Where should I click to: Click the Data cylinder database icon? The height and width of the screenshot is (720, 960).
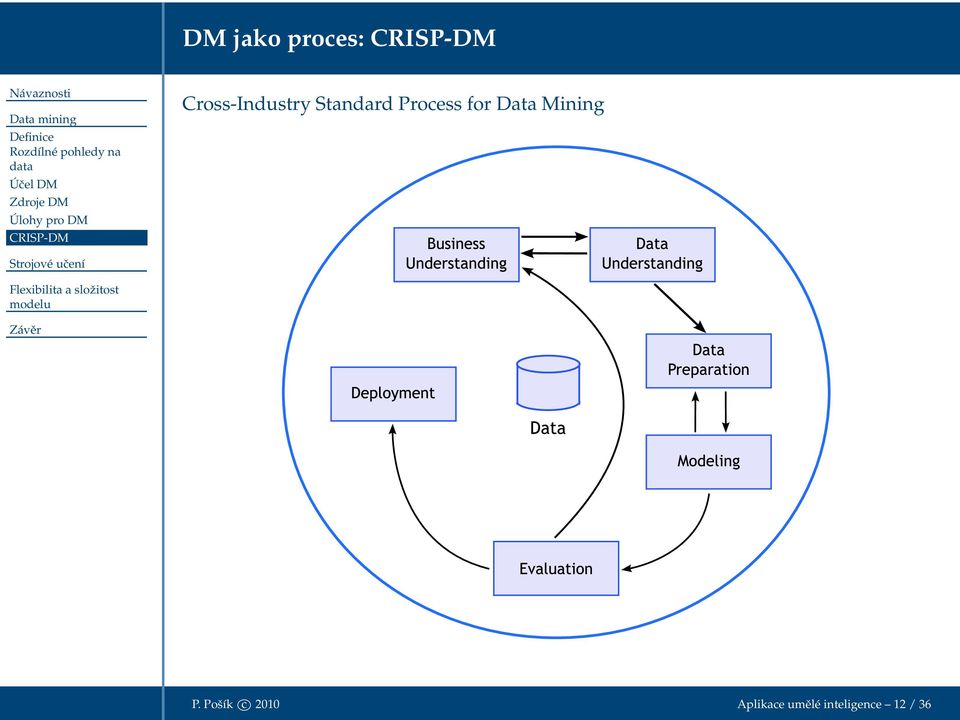click(548, 383)
